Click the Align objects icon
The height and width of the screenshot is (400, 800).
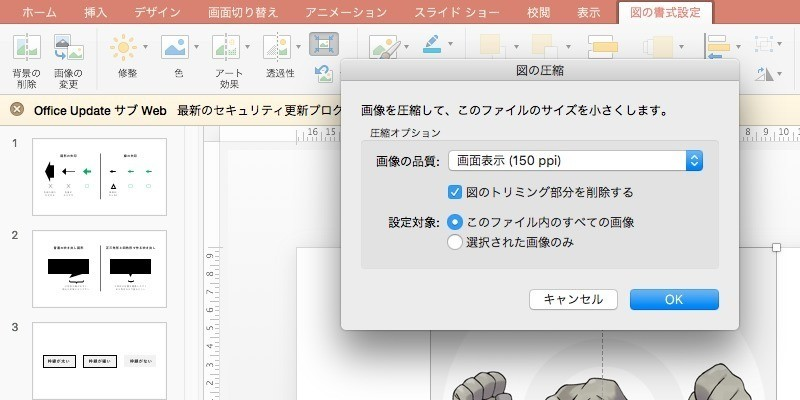(x=717, y=47)
